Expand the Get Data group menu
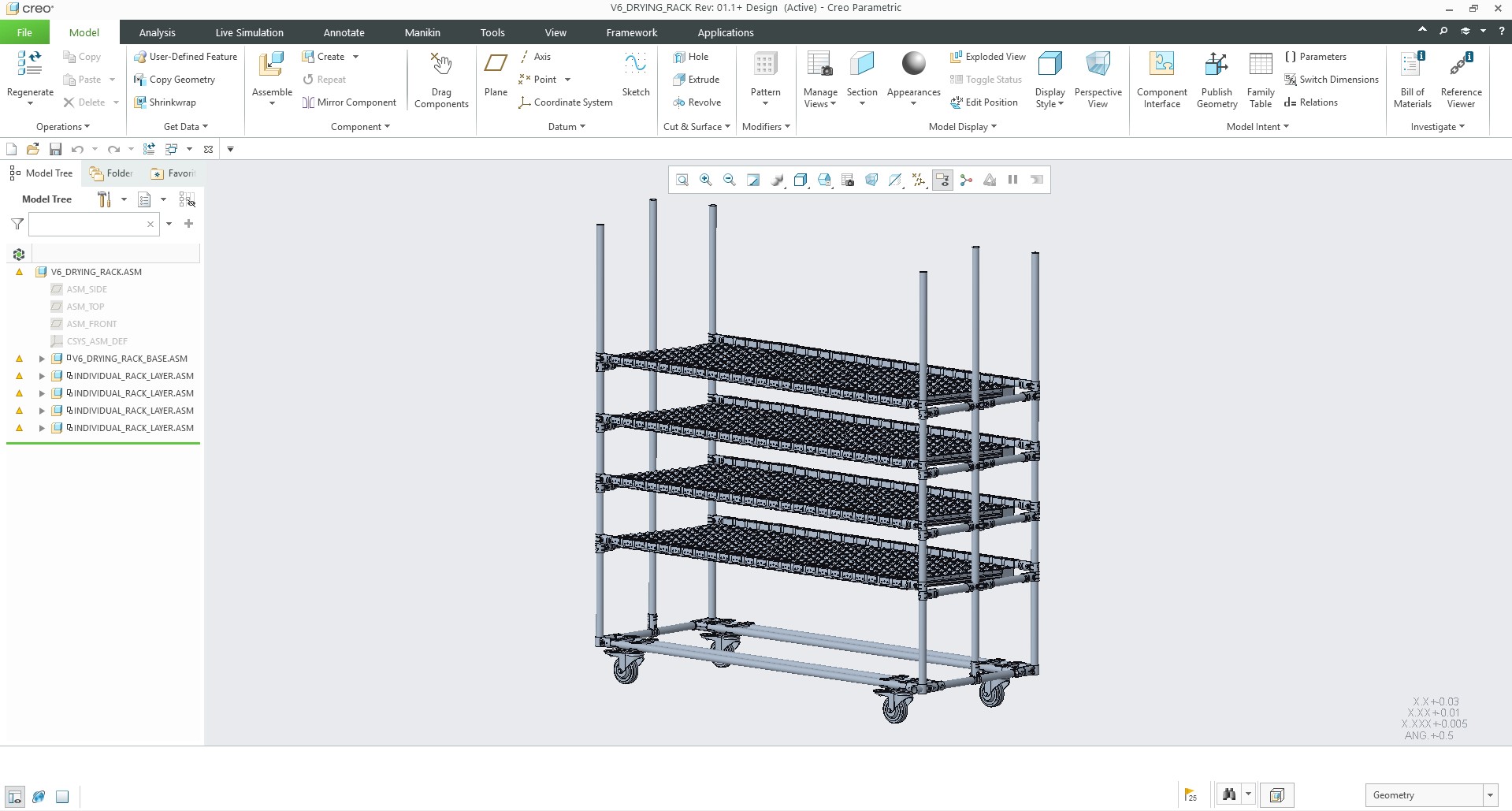This screenshot has width=1512, height=811. 186,127
